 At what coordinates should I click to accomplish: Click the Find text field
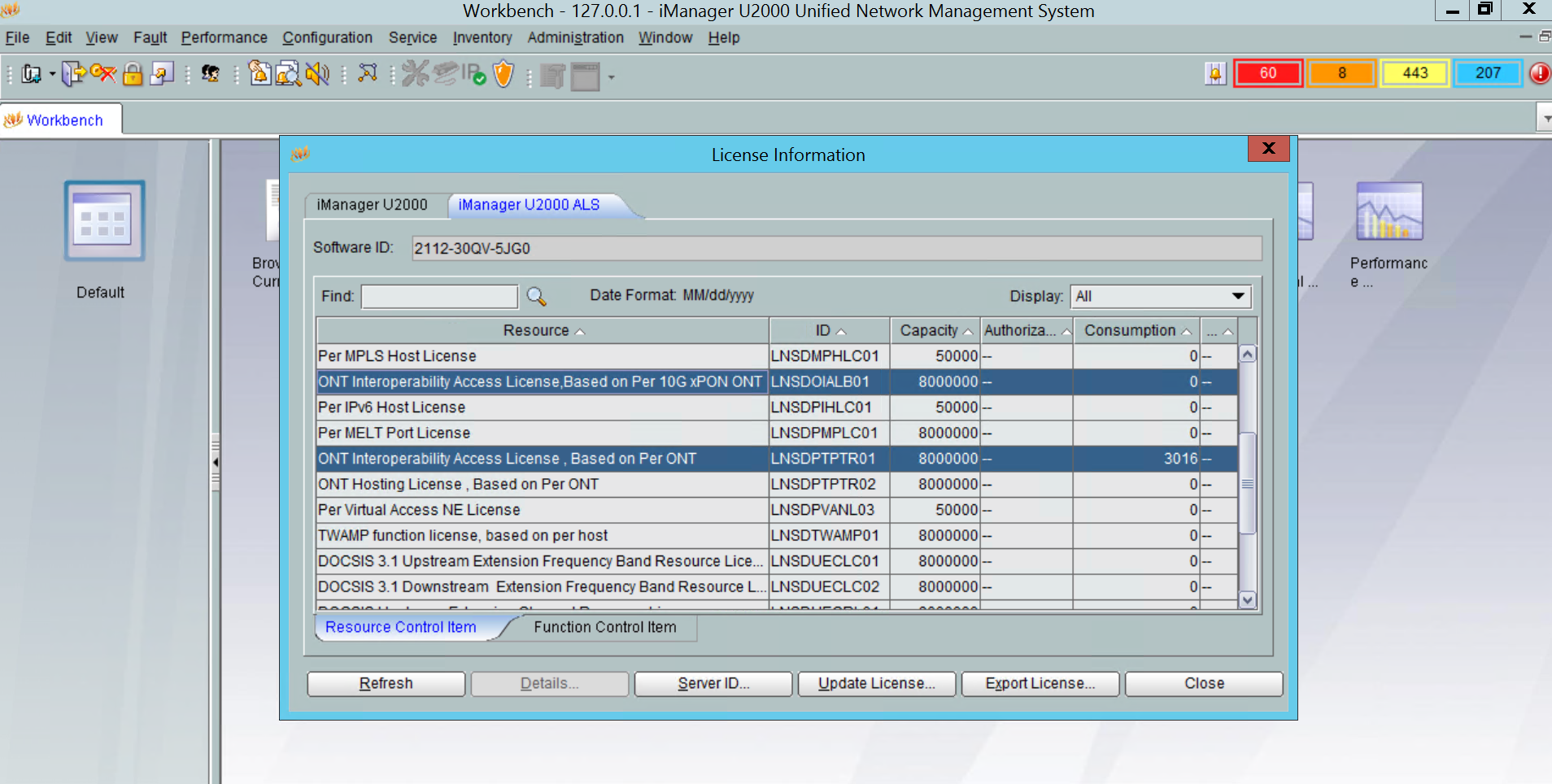click(x=439, y=296)
